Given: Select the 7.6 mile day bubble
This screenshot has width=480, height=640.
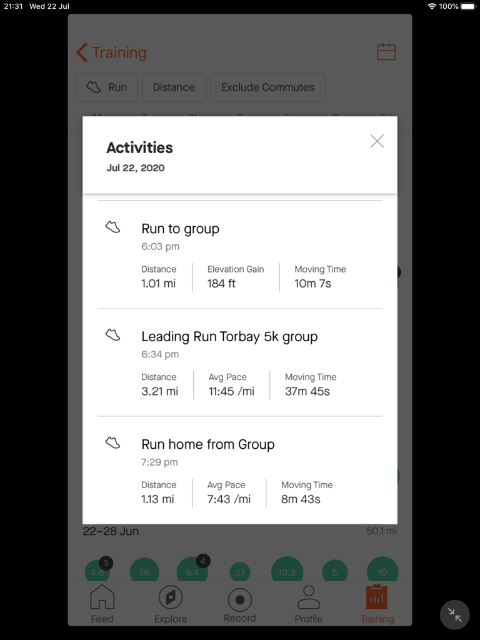Looking at the screenshot, I should coord(144,572).
